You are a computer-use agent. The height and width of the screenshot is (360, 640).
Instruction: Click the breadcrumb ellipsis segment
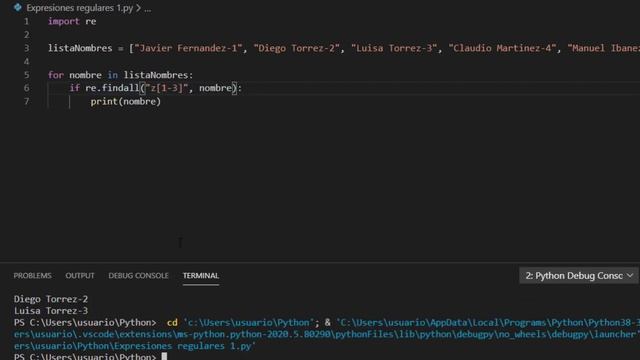point(148,8)
